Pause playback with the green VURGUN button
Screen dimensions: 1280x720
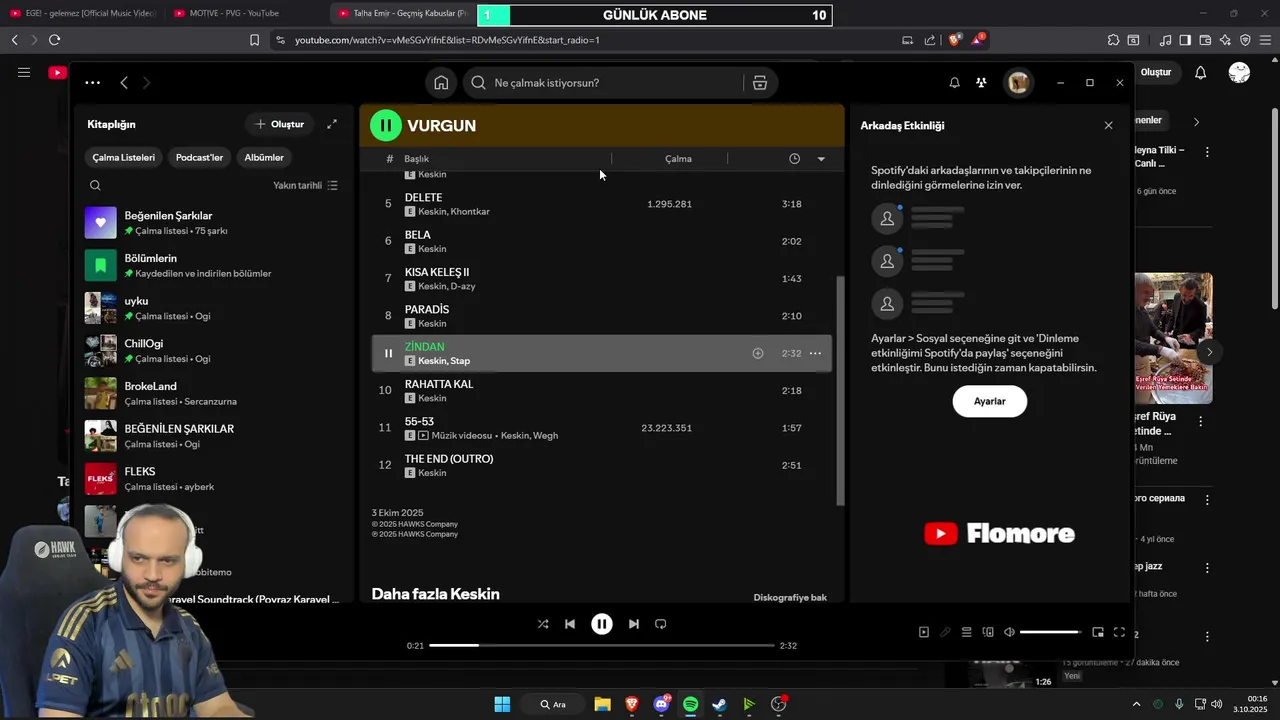coord(385,125)
